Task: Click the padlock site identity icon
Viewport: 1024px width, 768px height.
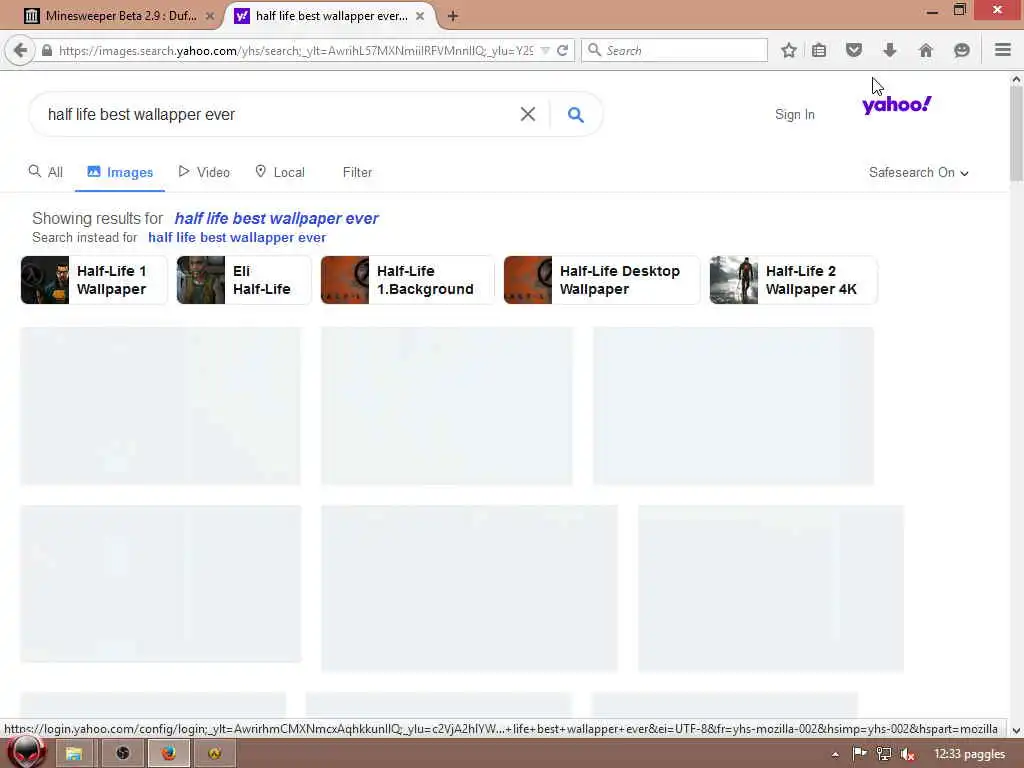Action: [47, 50]
